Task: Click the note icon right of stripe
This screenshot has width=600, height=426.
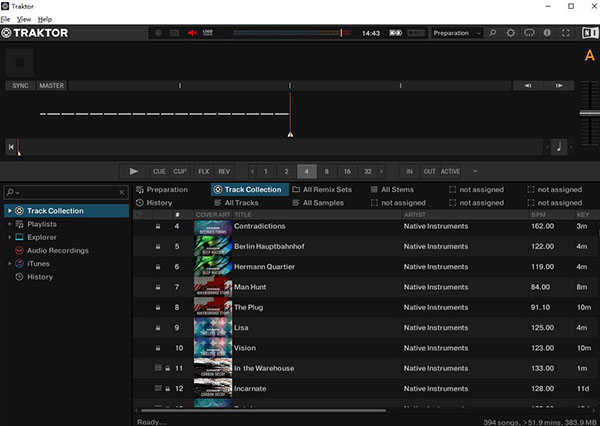Action: (559, 147)
